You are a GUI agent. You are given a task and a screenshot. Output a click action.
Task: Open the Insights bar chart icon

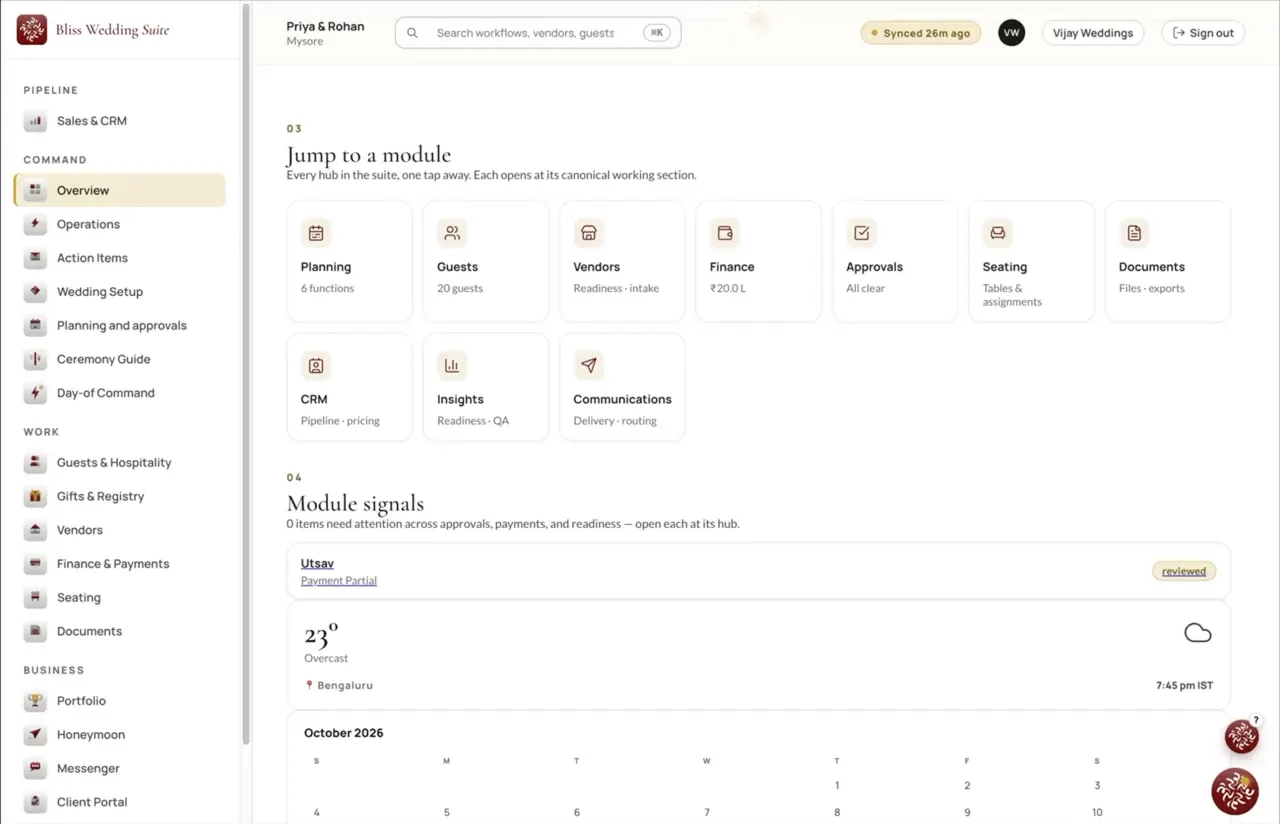[x=452, y=365]
